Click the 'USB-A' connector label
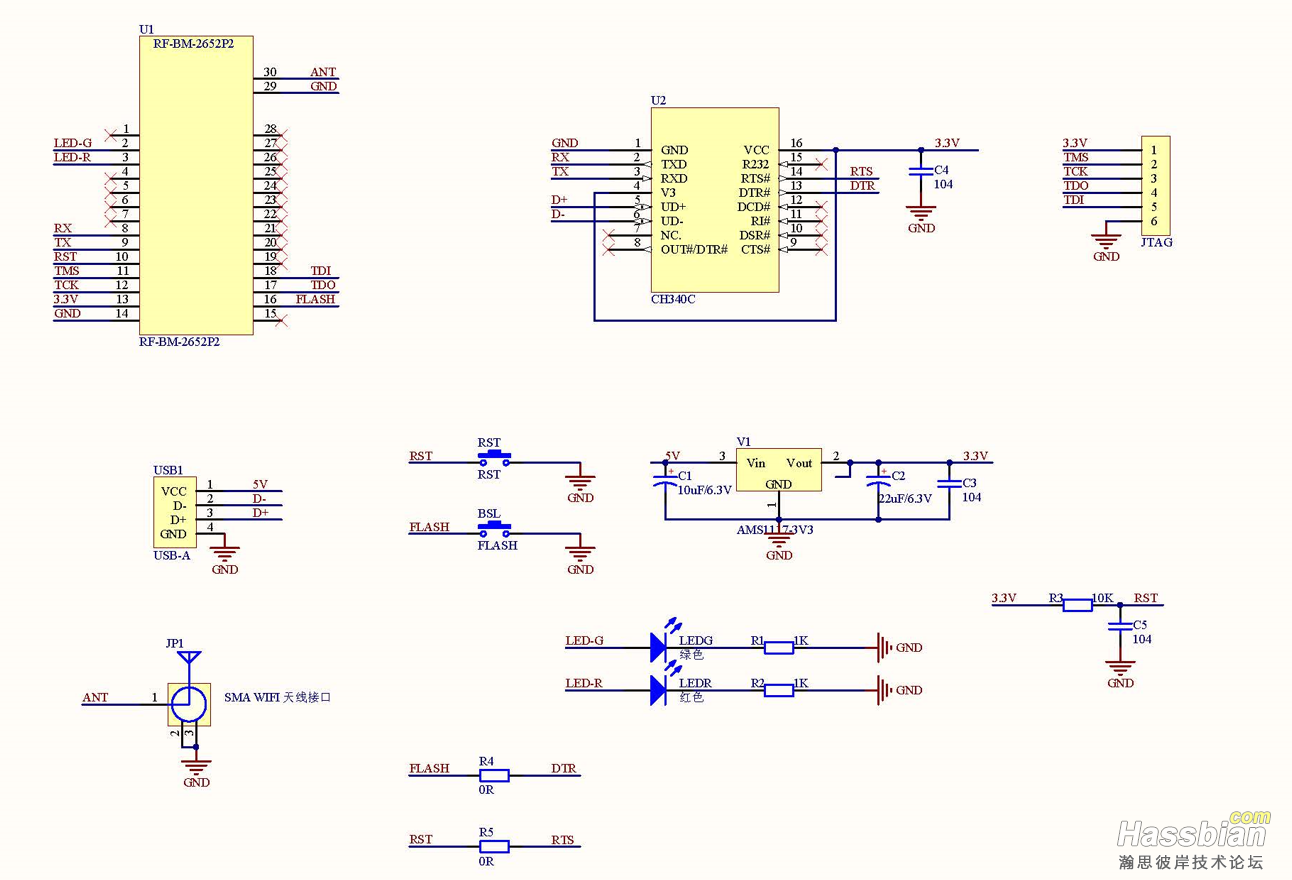 [x=171, y=555]
